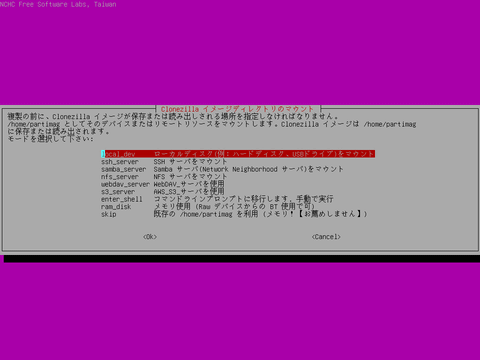Image resolution: width=480 pixels, height=360 pixels.
Task: Click the AWS_S3_サーバを使用 description
Action: pos(189,192)
